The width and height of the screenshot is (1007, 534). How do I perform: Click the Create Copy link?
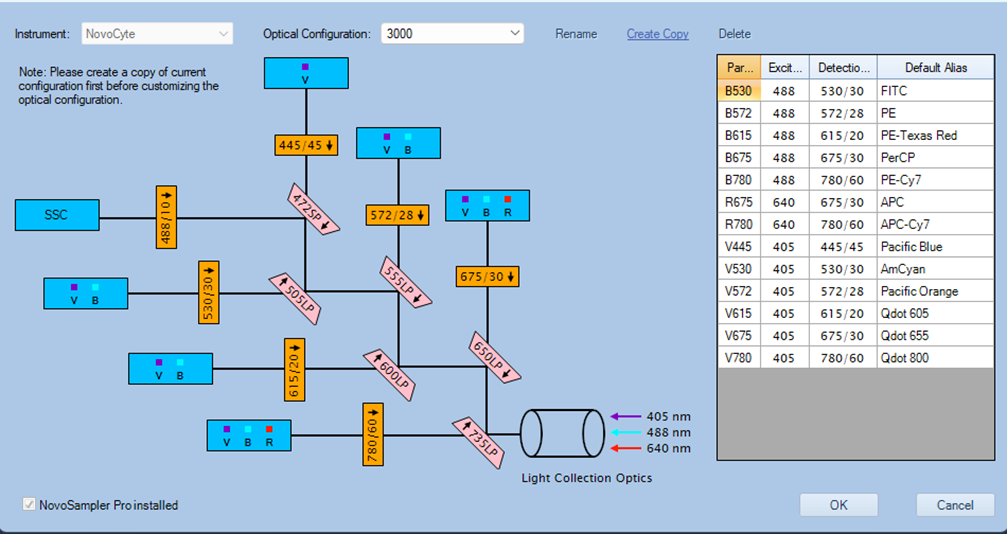(x=658, y=34)
